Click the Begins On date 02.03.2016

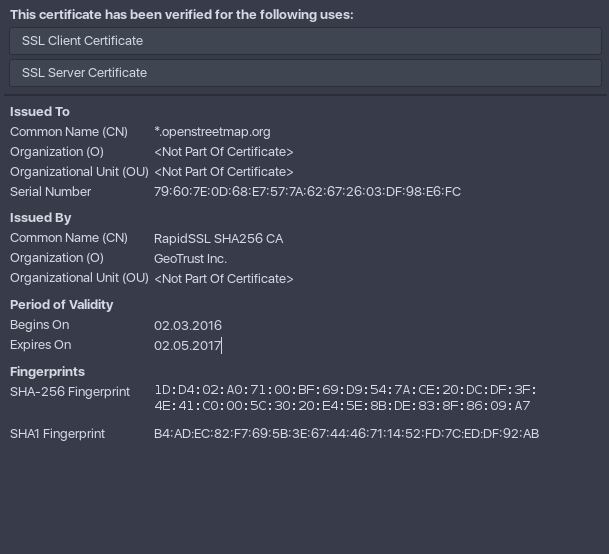tap(188, 326)
